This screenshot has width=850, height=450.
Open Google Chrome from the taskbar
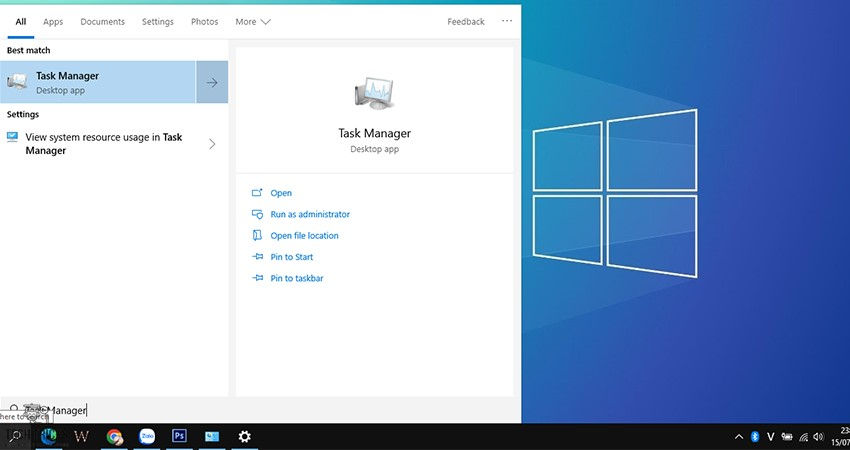click(x=114, y=436)
